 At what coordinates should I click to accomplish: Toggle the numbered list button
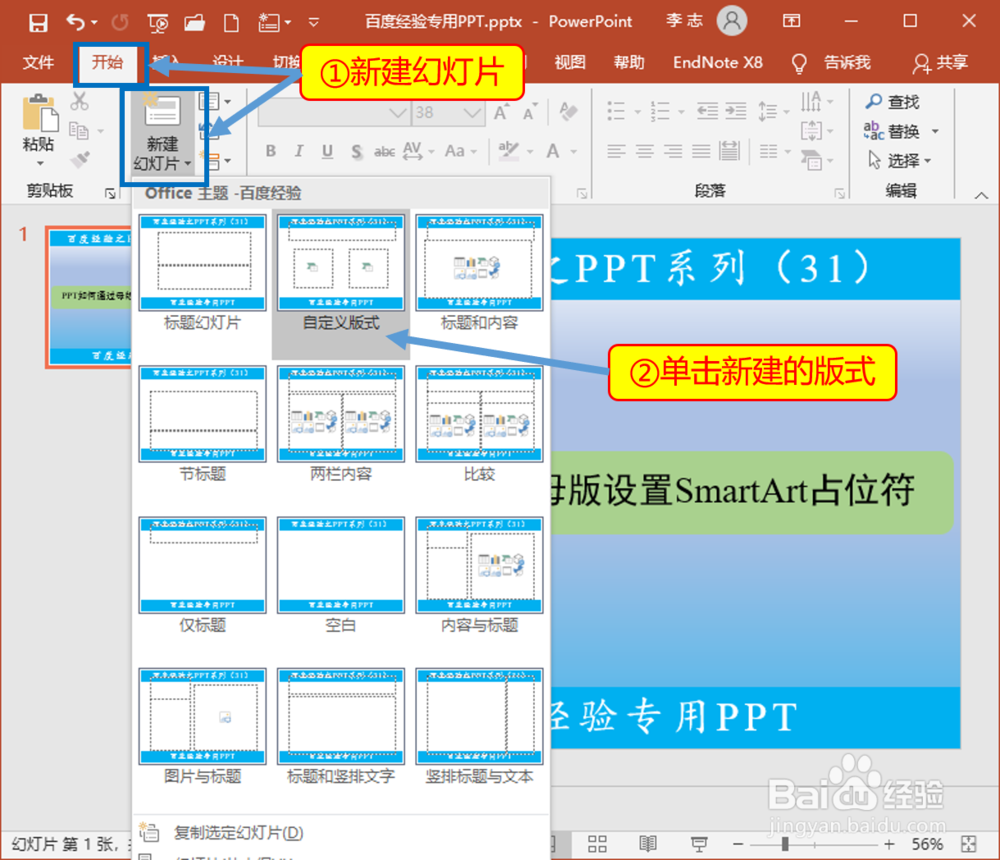point(659,112)
